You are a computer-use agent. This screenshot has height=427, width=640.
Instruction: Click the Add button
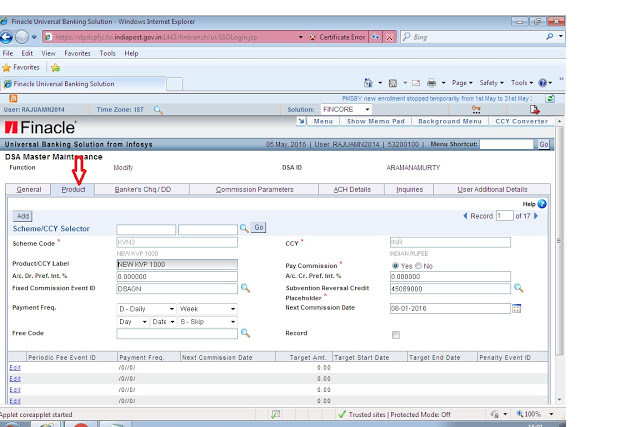pos(23,216)
